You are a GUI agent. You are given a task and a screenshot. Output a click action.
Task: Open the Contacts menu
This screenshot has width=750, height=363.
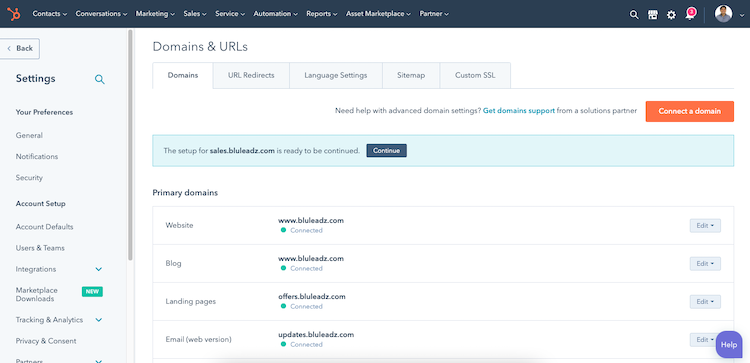tap(50, 14)
